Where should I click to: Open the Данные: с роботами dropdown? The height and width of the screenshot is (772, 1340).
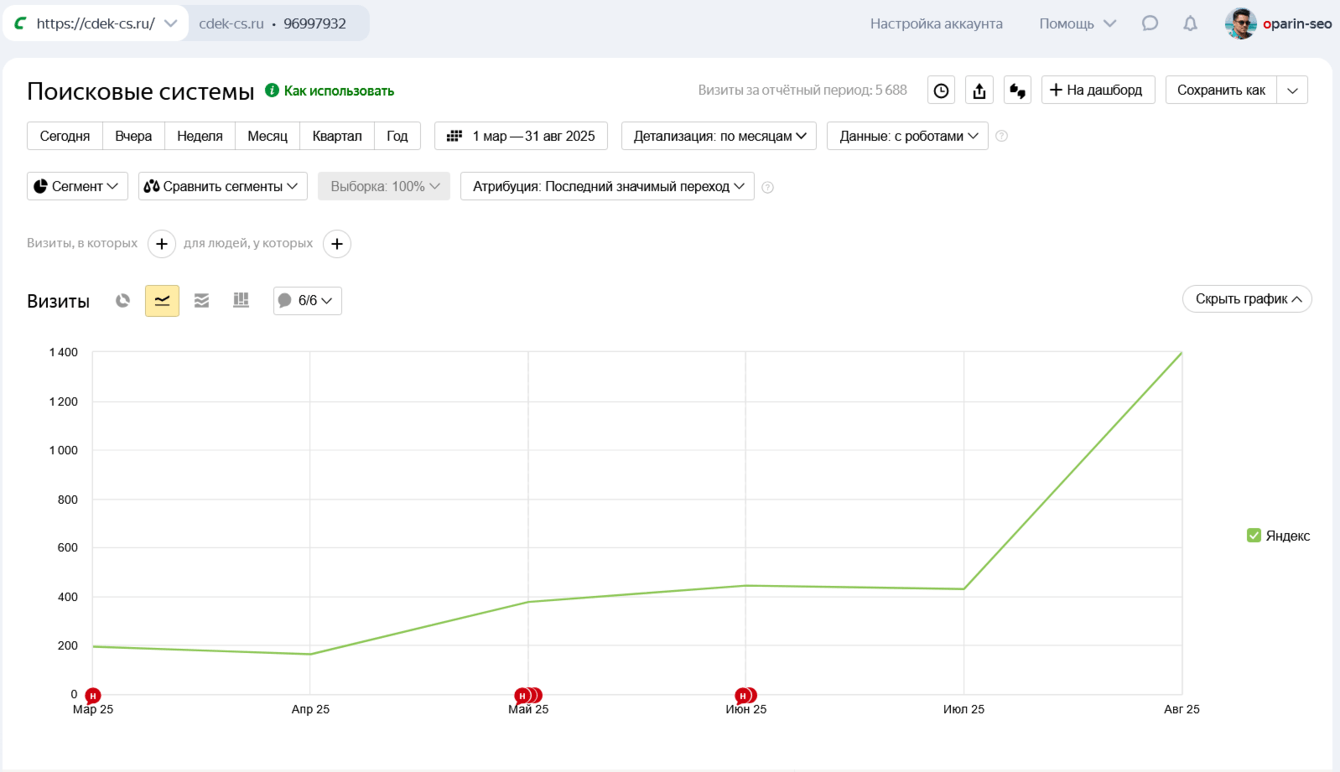coord(907,136)
